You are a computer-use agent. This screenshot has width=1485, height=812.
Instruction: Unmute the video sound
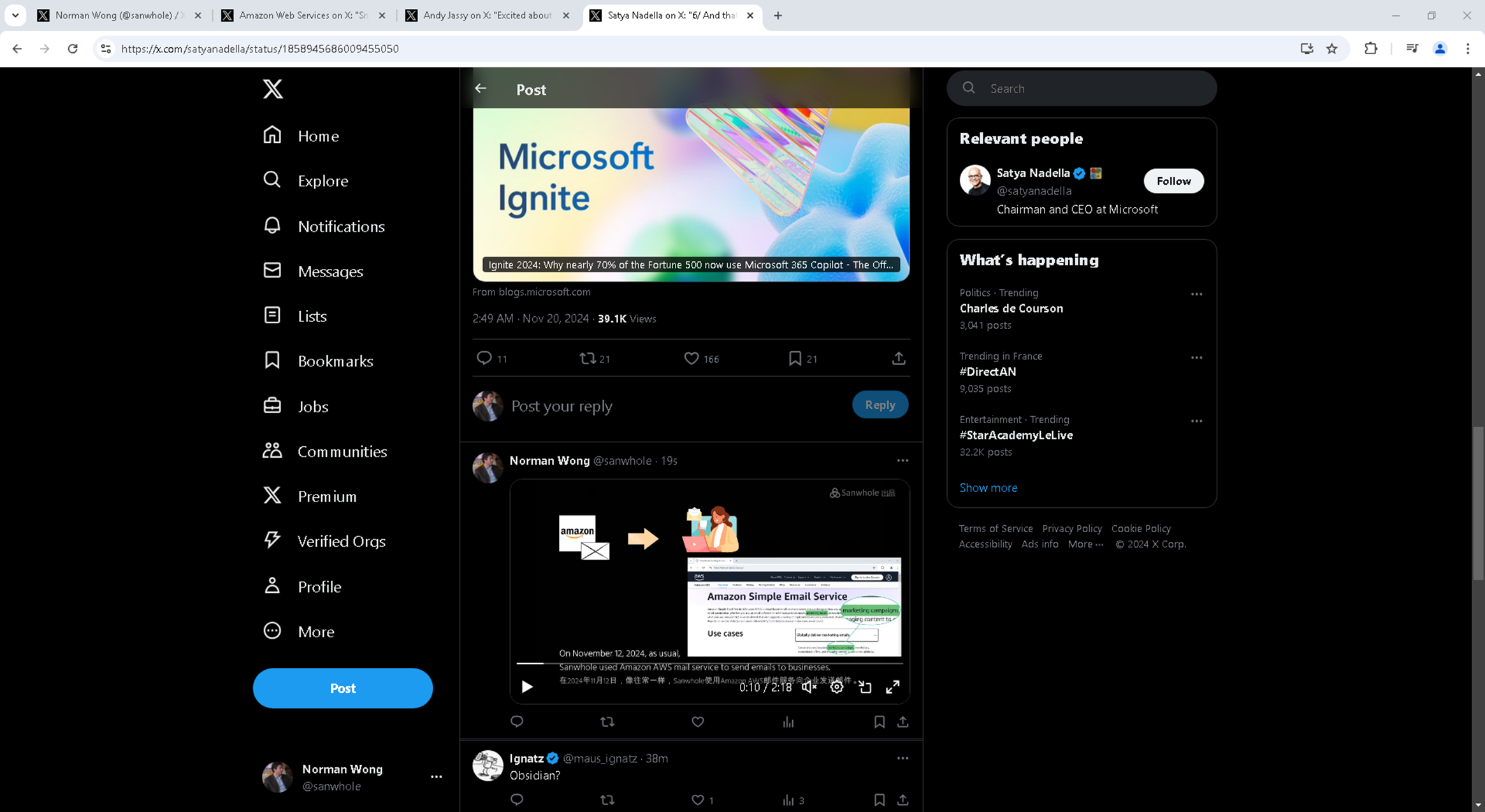point(809,686)
